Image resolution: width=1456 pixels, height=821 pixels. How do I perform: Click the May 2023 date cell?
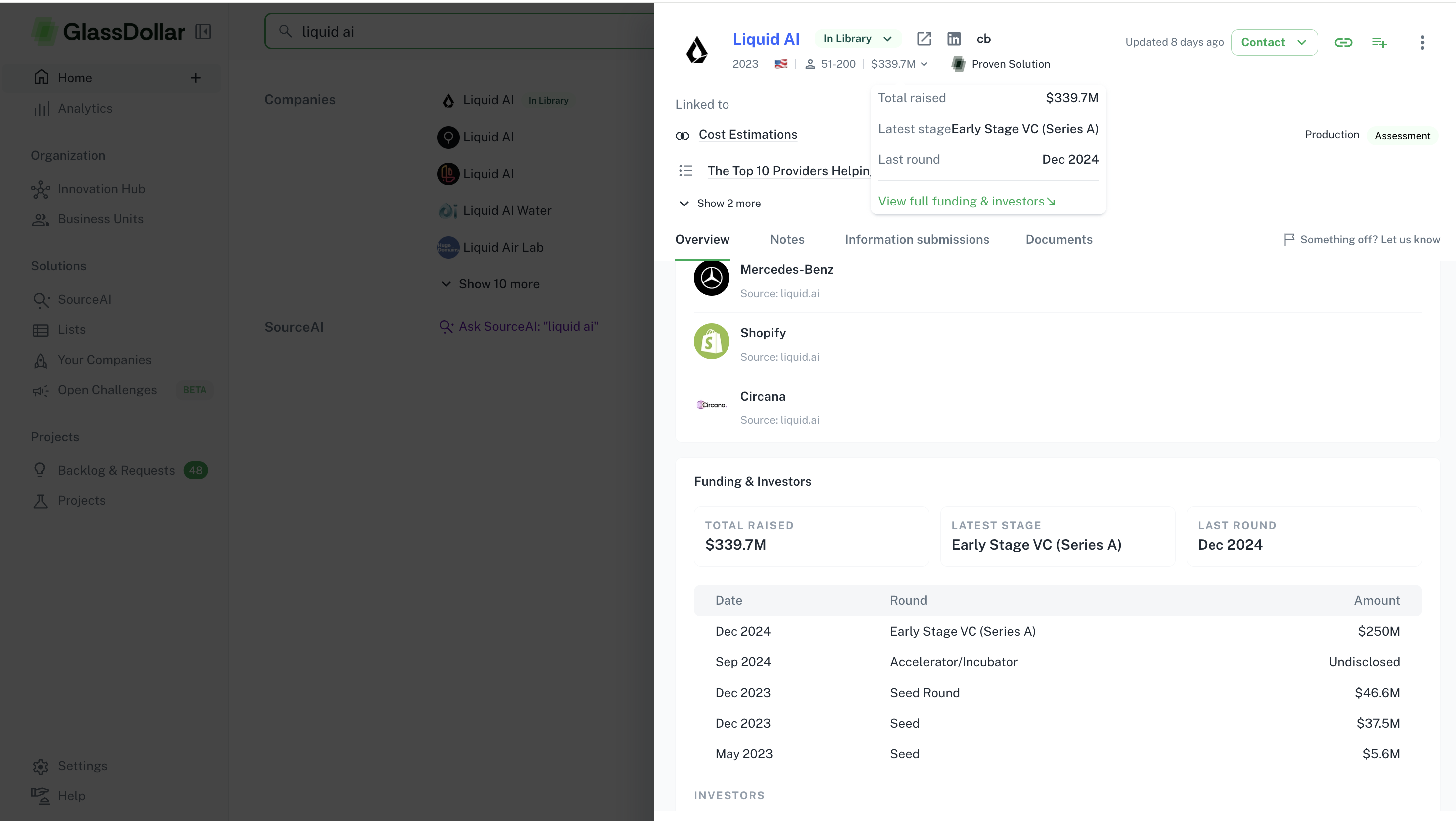pos(744,754)
